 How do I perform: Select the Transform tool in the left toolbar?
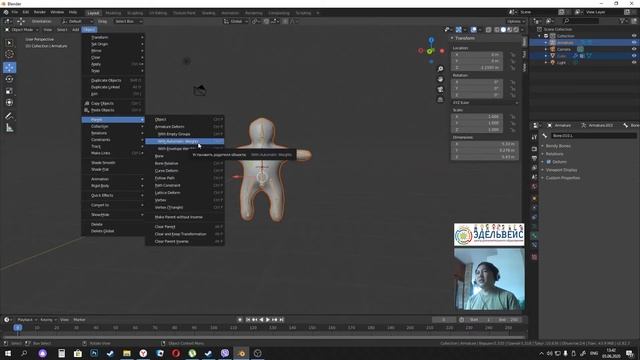coord(9,102)
